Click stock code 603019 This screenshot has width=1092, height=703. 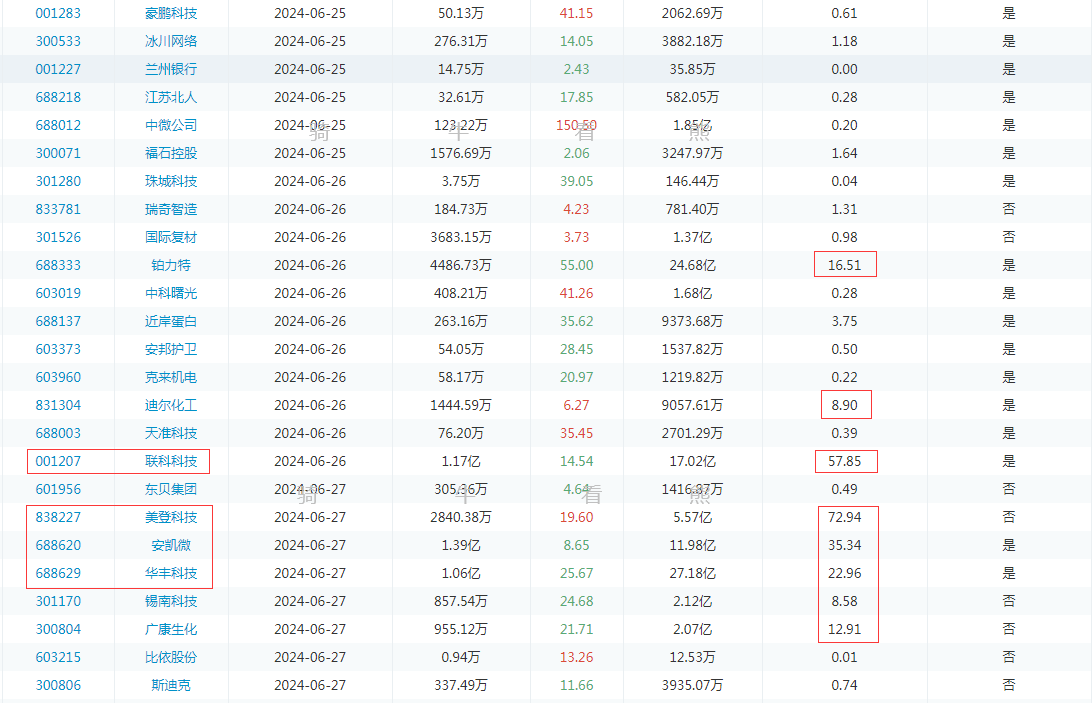coord(58,293)
